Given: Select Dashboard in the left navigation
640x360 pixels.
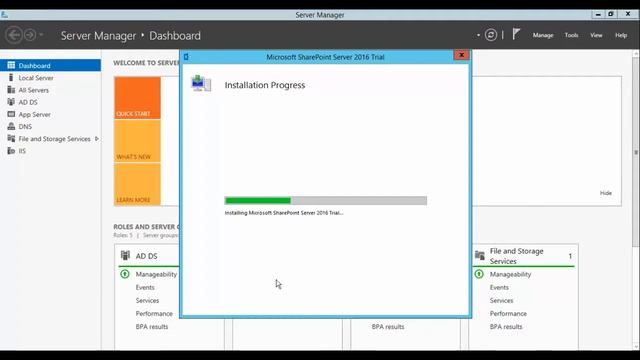Looking at the screenshot, I should [50, 65].
